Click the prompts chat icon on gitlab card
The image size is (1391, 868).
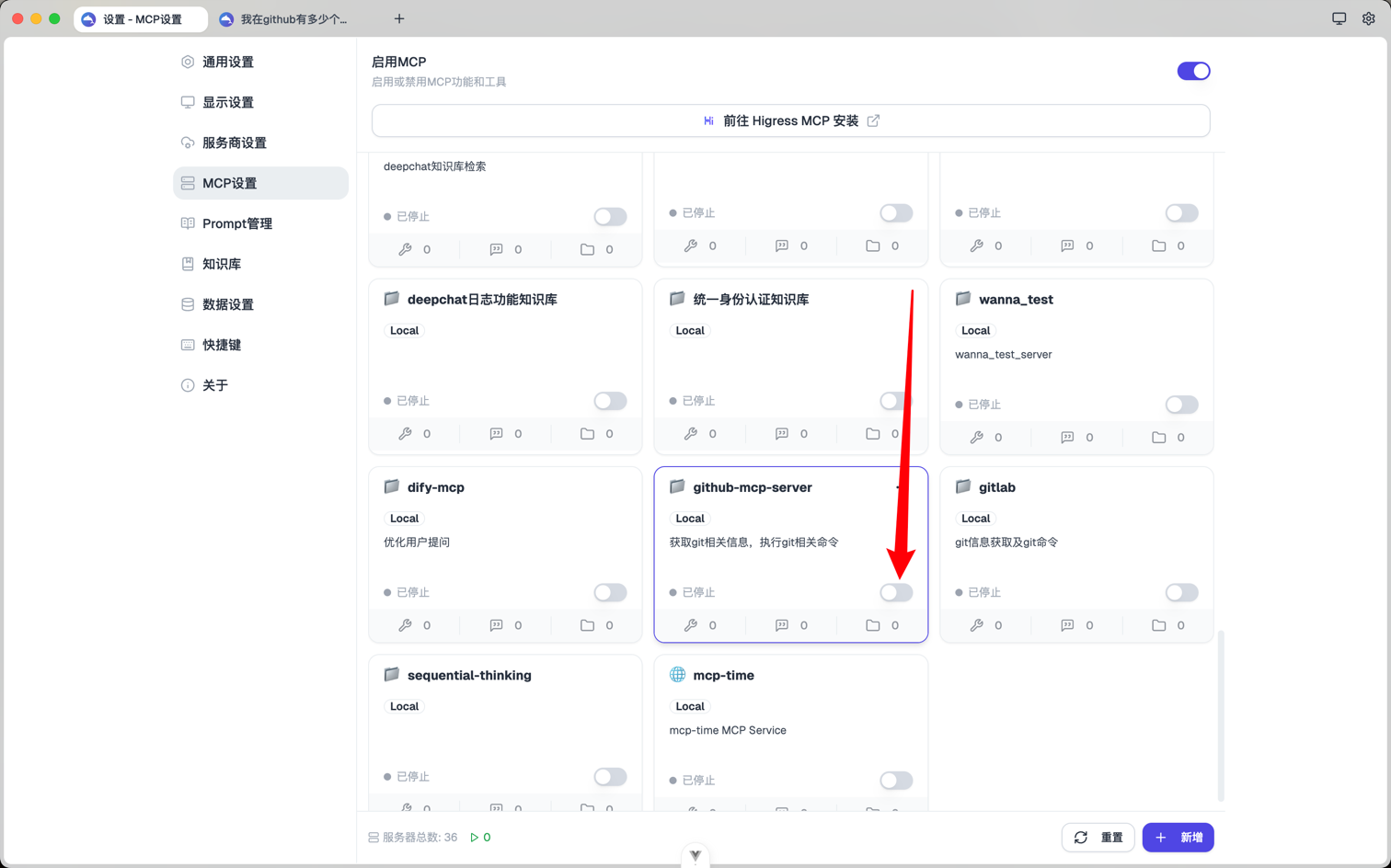1067,625
